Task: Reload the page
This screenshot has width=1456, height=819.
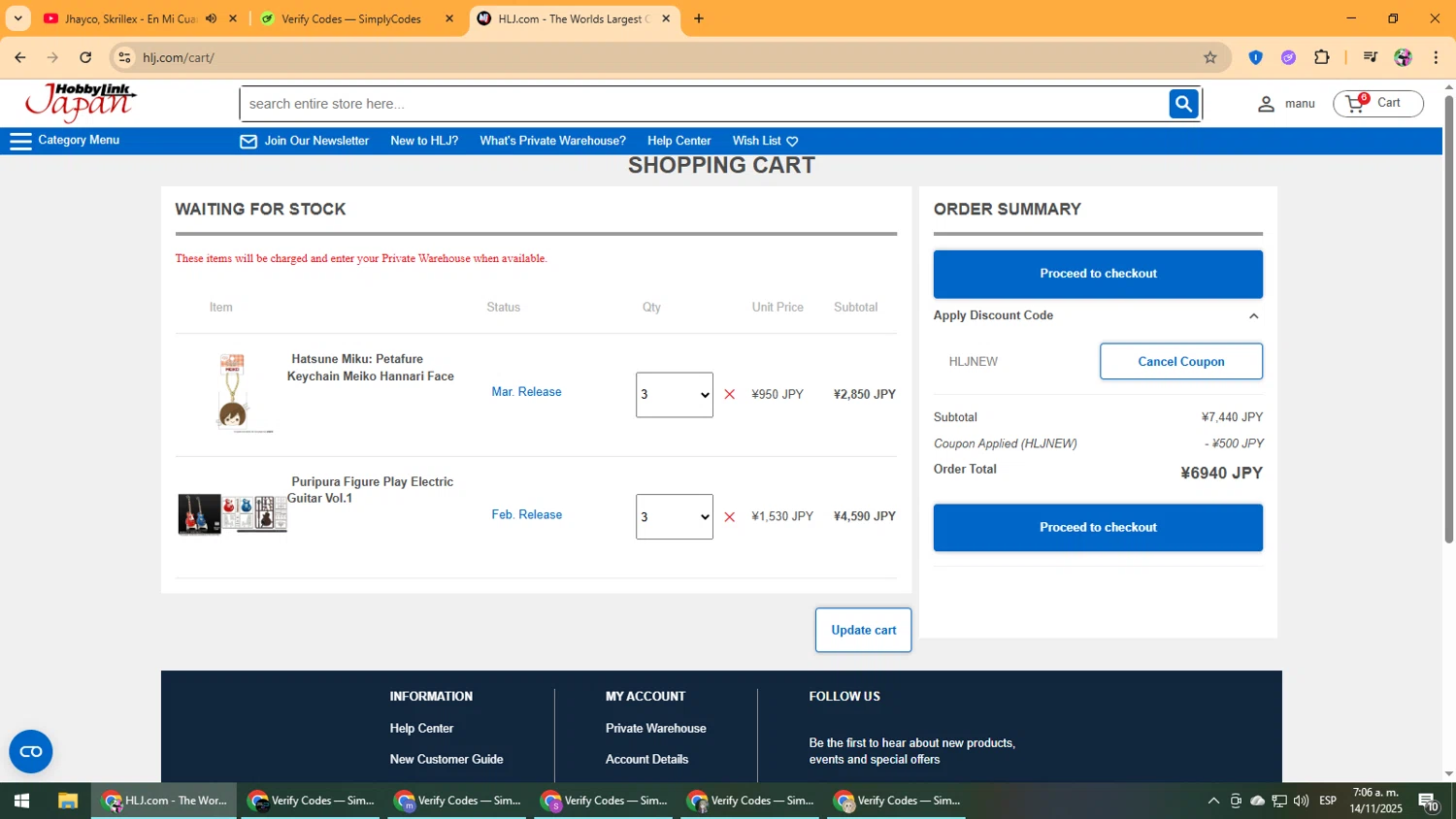Action: coord(85,57)
